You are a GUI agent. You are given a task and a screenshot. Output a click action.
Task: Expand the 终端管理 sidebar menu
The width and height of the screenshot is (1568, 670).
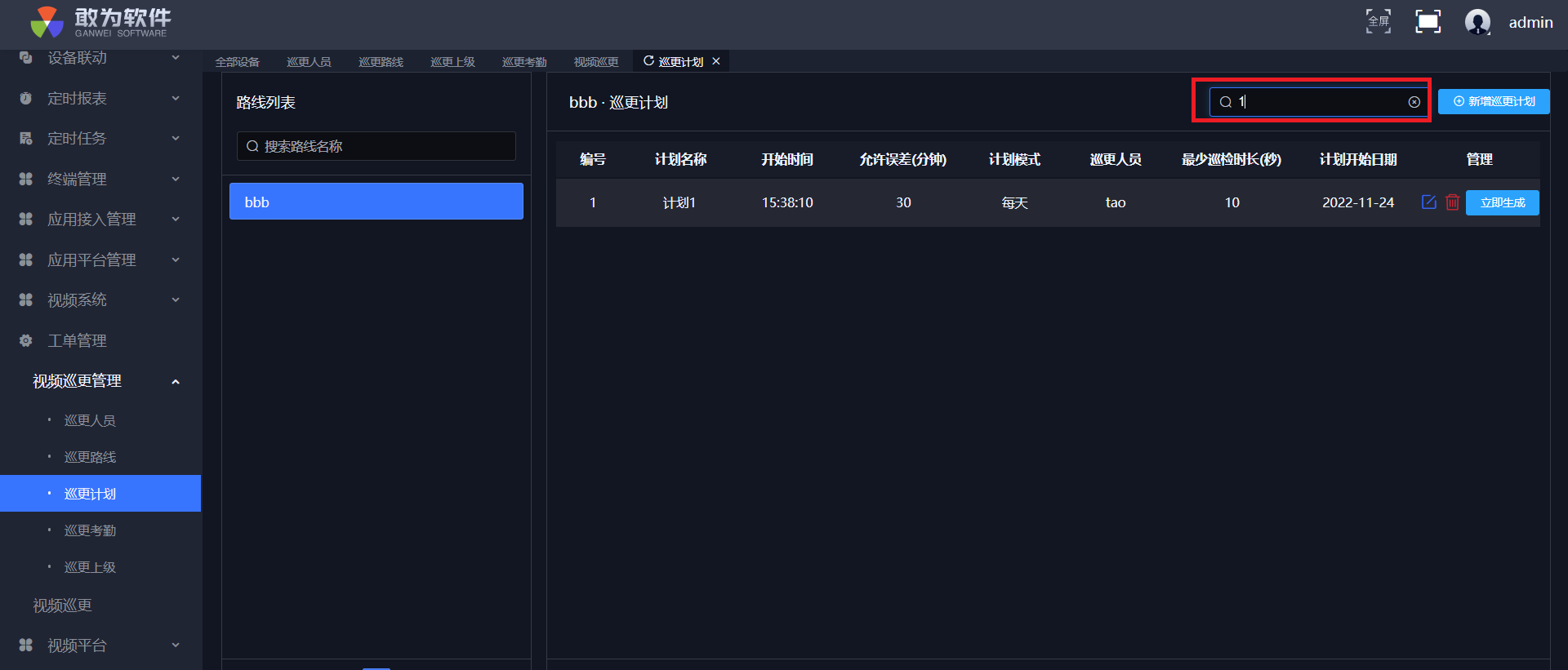(100, 179)
